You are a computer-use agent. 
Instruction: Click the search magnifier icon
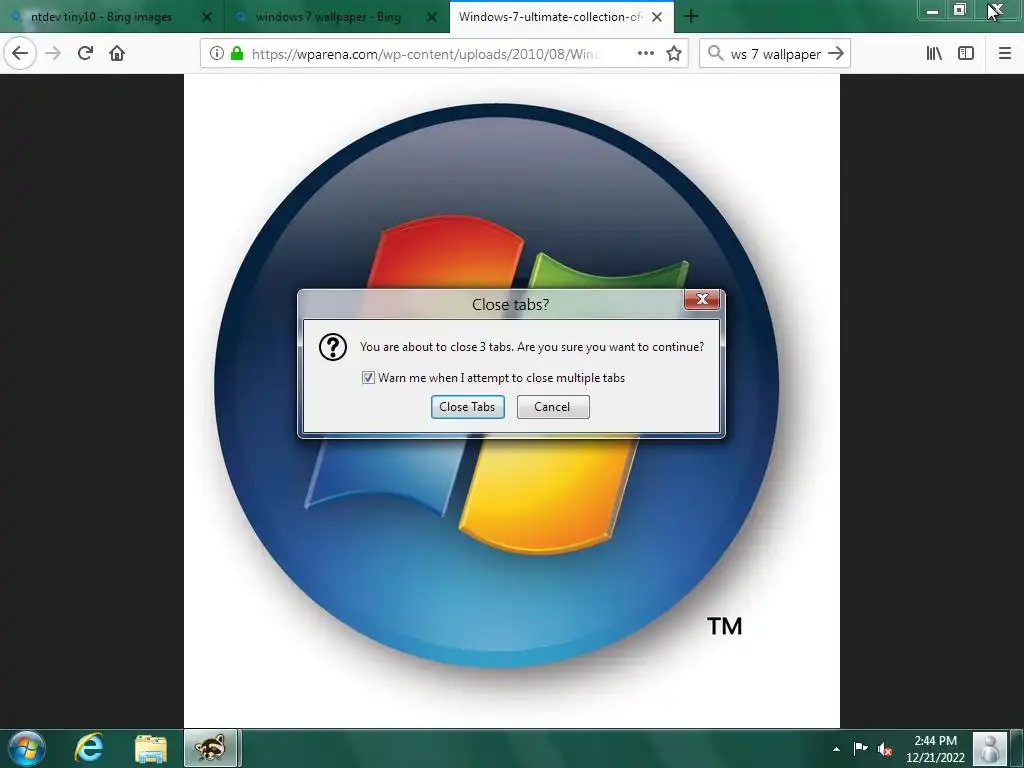click(x=716, y=54)
